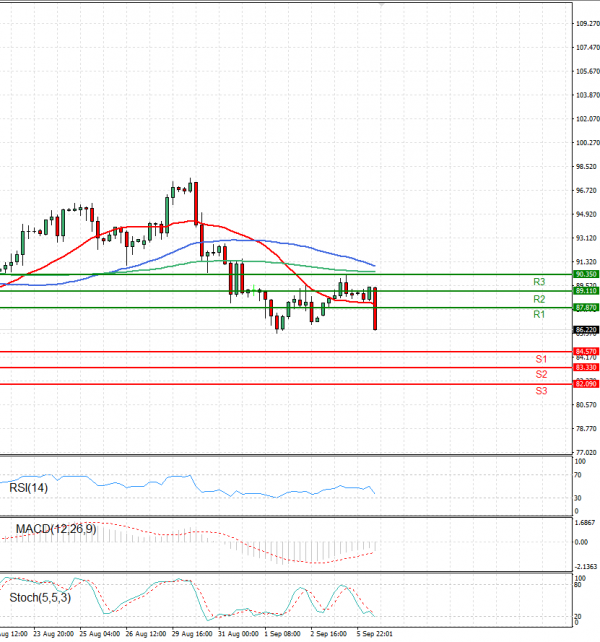This screenshot has width=600, height=642.
Task: Click the 84.570 support price tag
Action: click(586, 351)
